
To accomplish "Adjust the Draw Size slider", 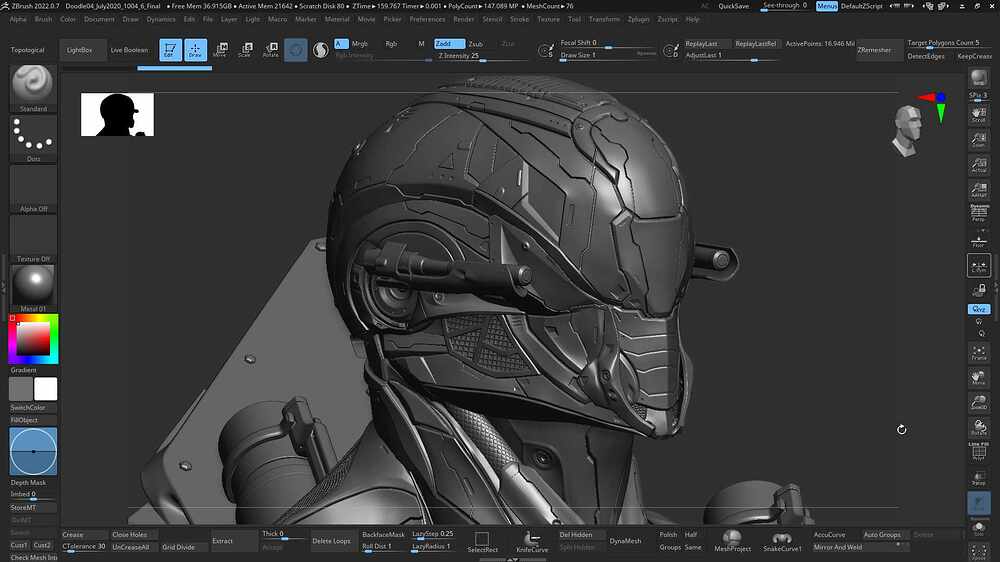I will point(608,56).
